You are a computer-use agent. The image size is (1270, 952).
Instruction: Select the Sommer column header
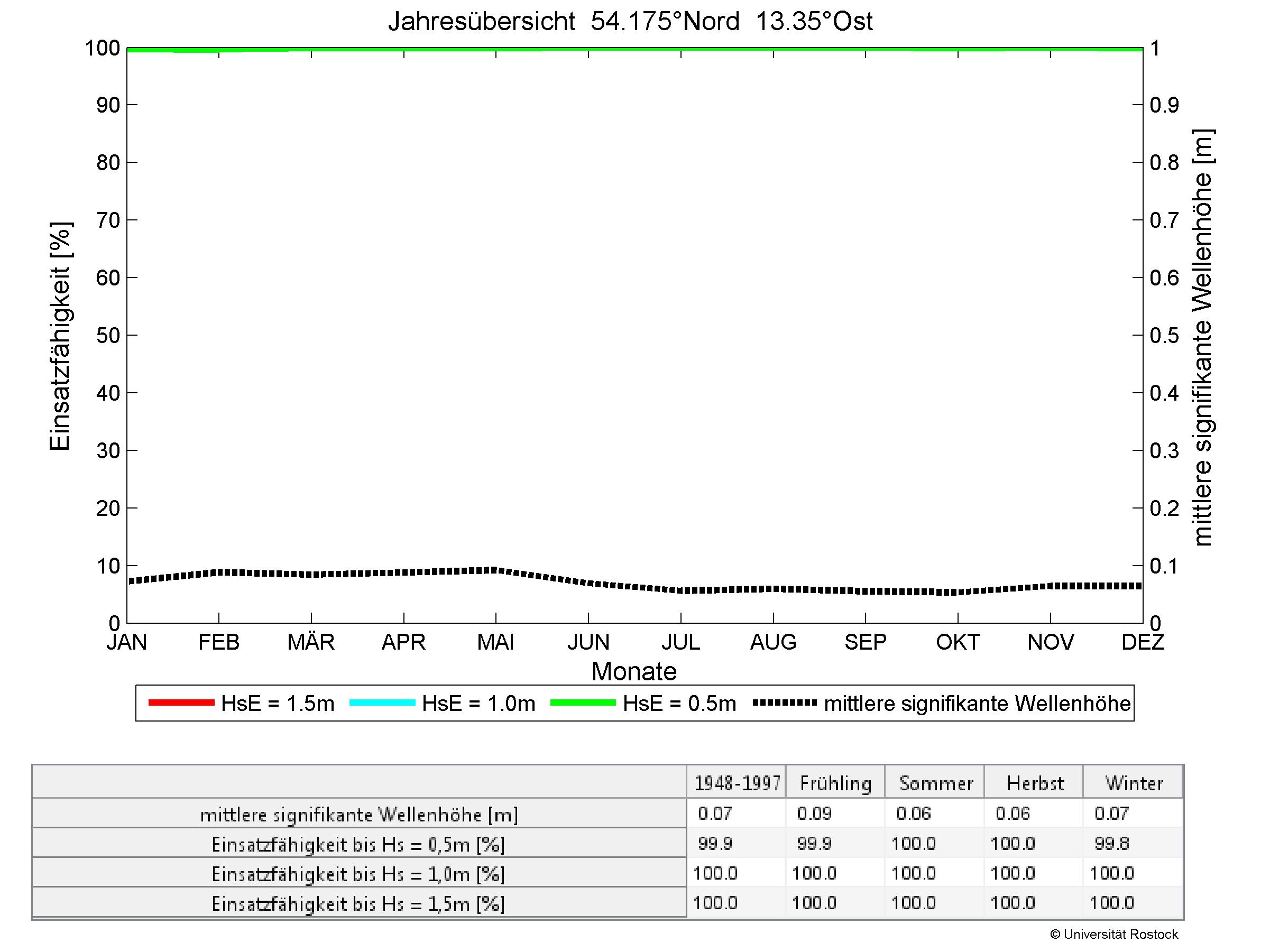936,783
